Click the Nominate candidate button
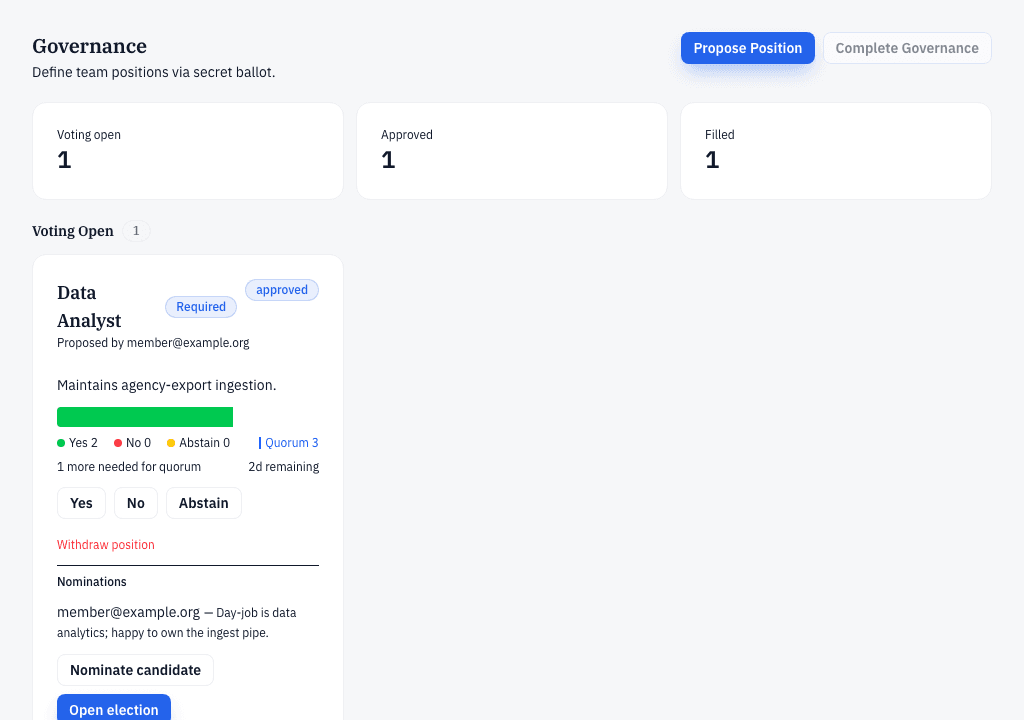 pyautogui.click(x=135, y=670)
